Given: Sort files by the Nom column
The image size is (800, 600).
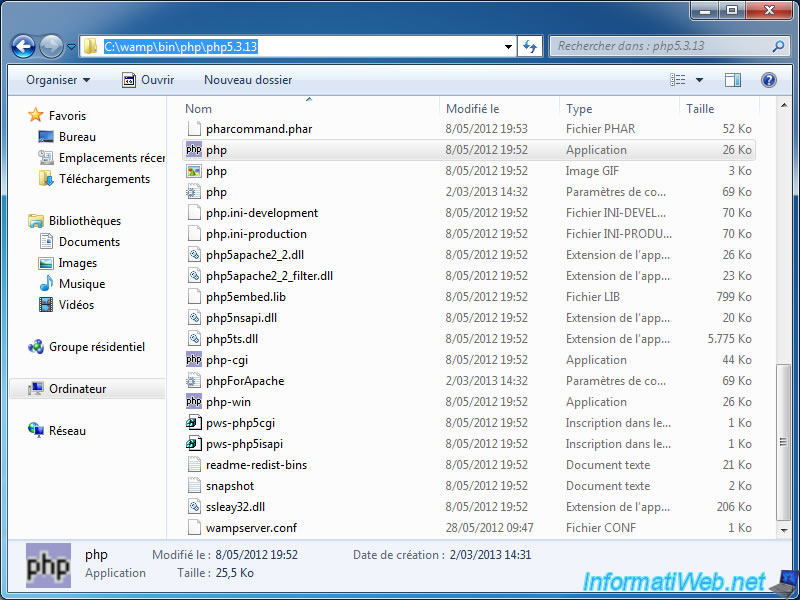Looking at the screenshot, I should pyautogui.click(x=310, y=109).
